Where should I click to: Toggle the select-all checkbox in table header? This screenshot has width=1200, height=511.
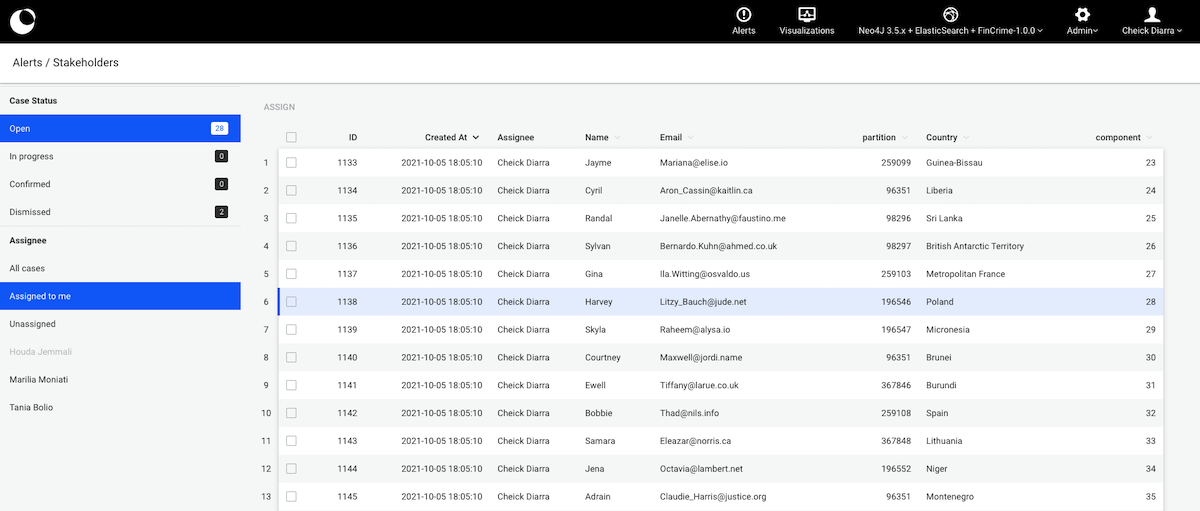pos(291,138)
